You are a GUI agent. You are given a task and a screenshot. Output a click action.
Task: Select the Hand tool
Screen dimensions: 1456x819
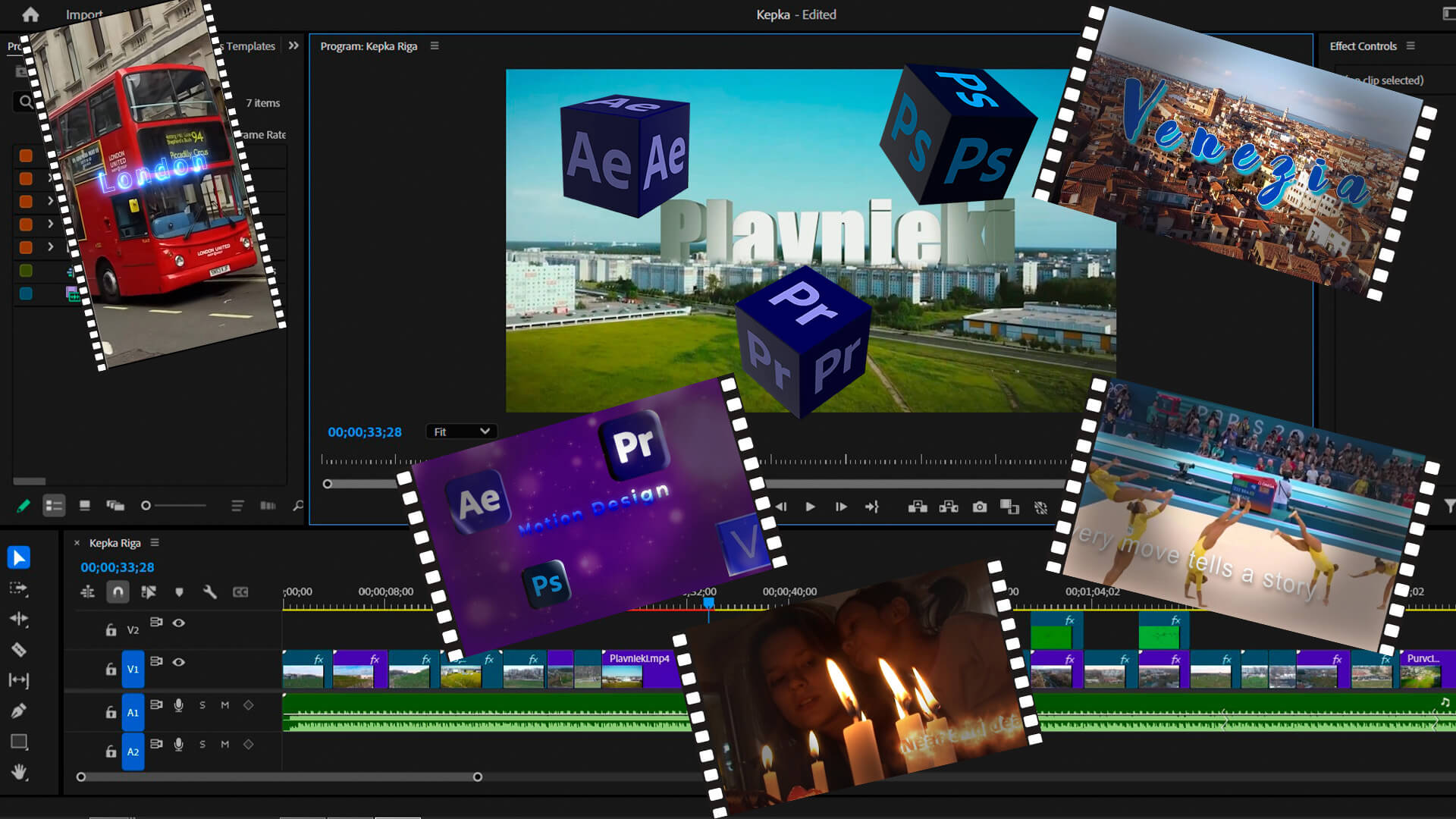[19, 772]
